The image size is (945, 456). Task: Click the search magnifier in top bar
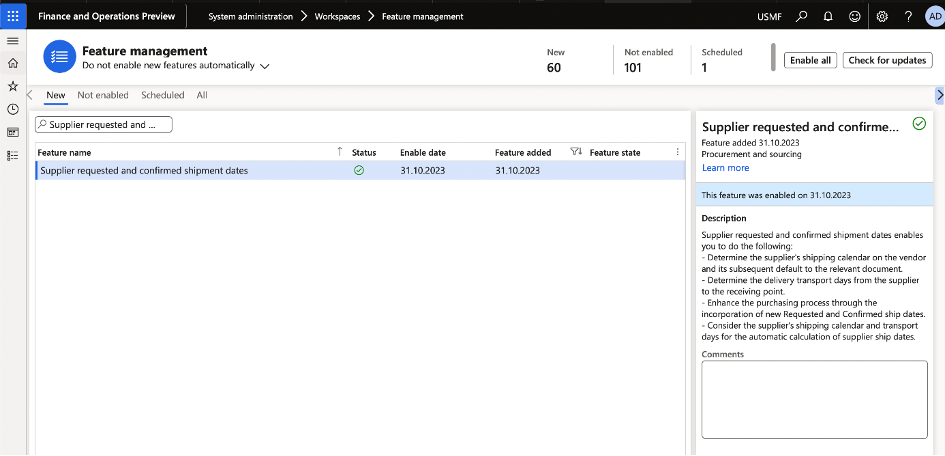tap(801, 16)
